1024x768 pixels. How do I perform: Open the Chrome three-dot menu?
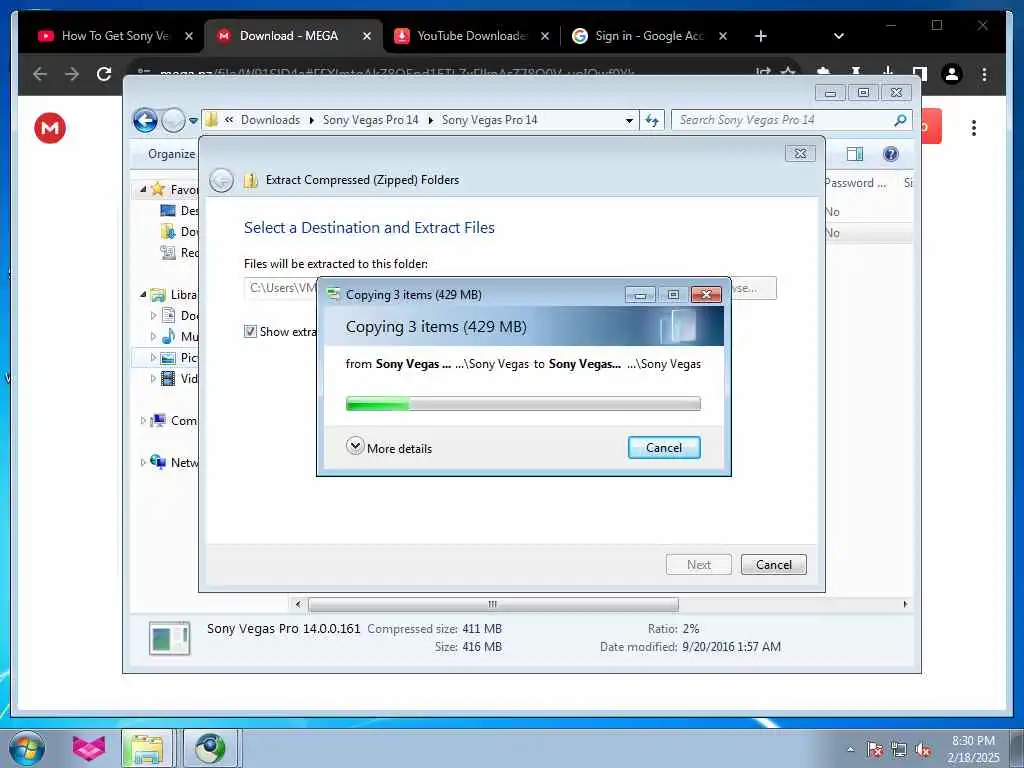pyautogui.click(x=984, y=74)
